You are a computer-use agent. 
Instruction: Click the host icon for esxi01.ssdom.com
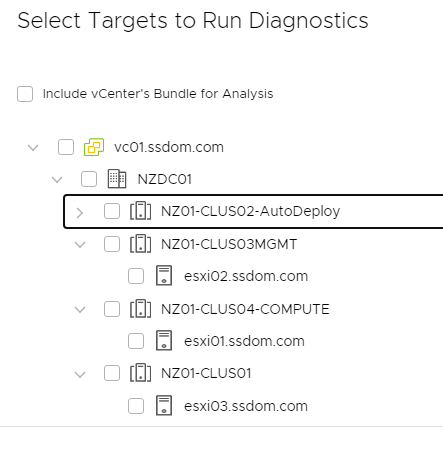pyautogui.click(x=164, y=341)
